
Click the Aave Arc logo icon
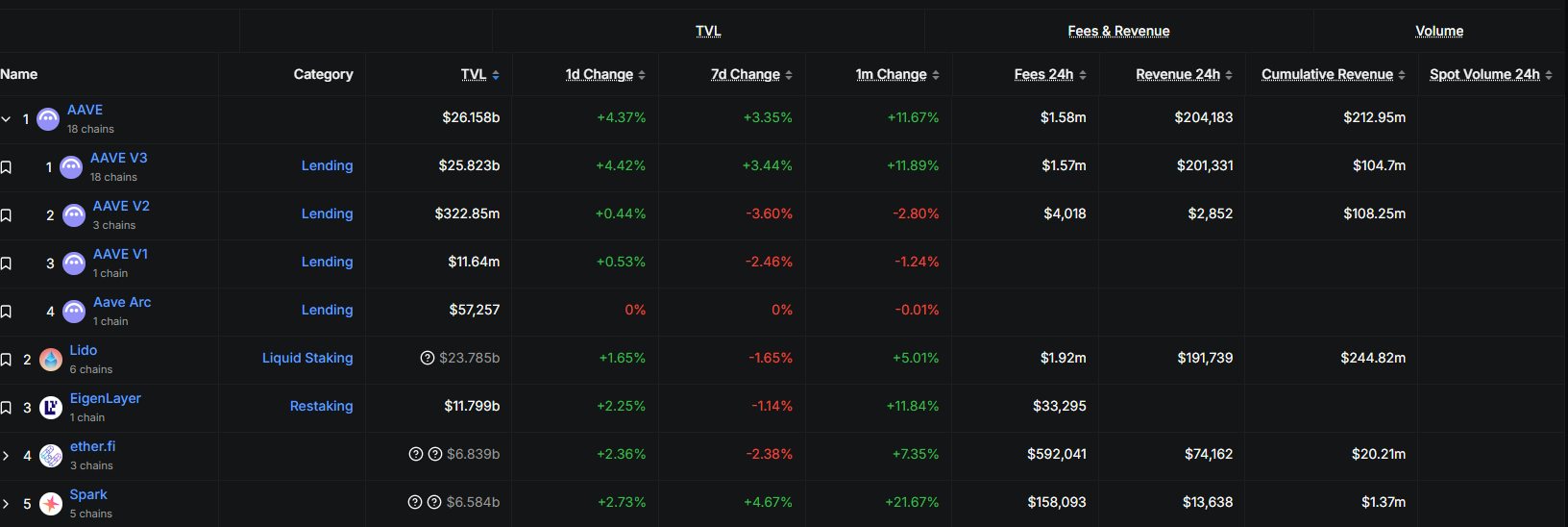(74, 312)
